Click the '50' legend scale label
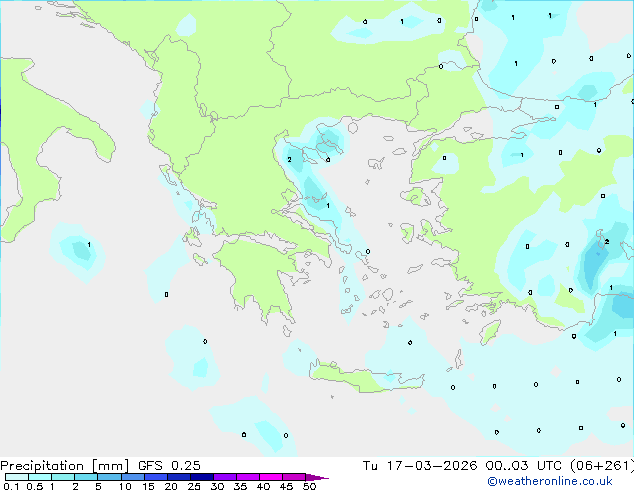634x490 pixels. click(x=309, y=486)
